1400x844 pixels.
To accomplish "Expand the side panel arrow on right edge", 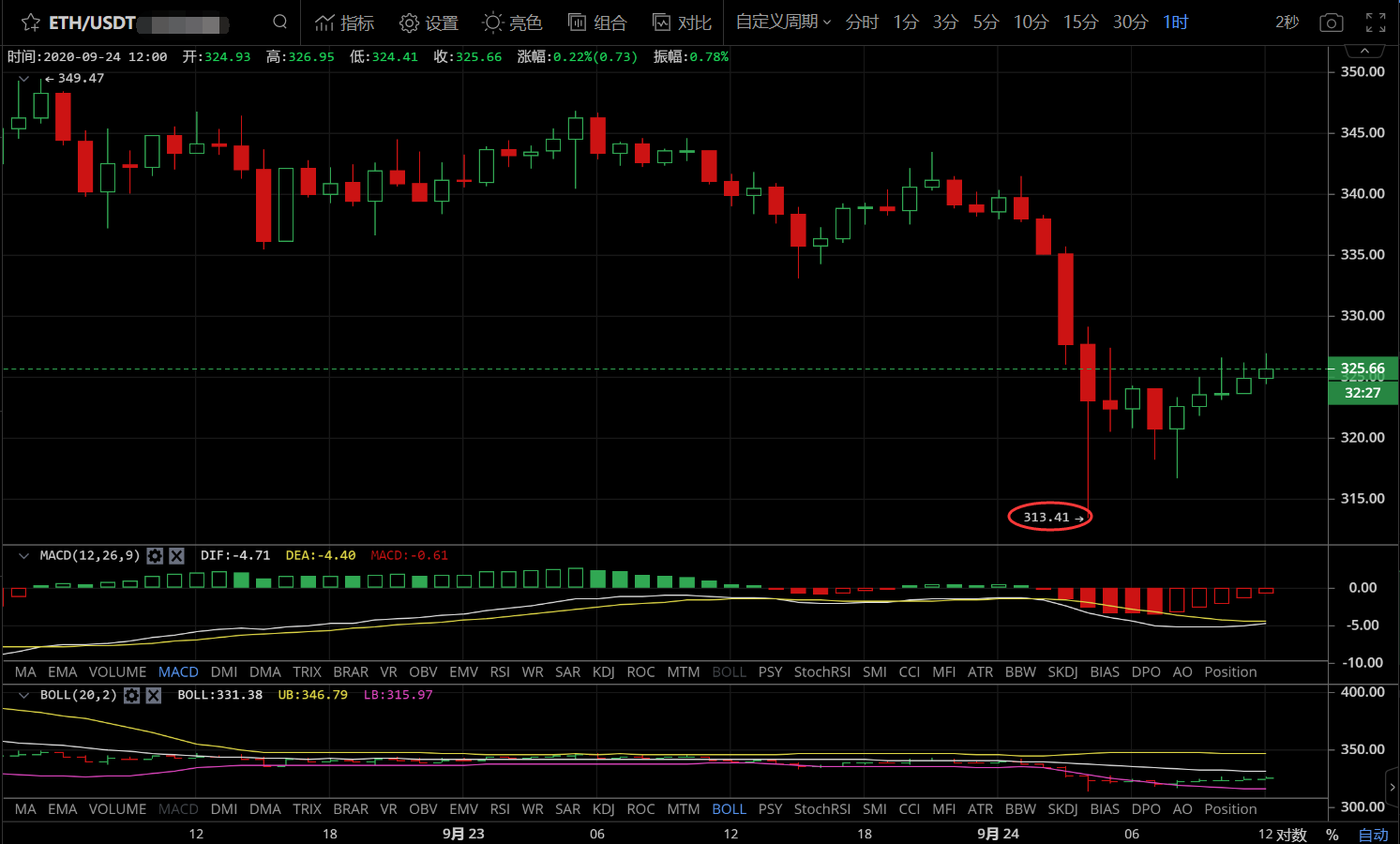I will [x=1392, y=787].
